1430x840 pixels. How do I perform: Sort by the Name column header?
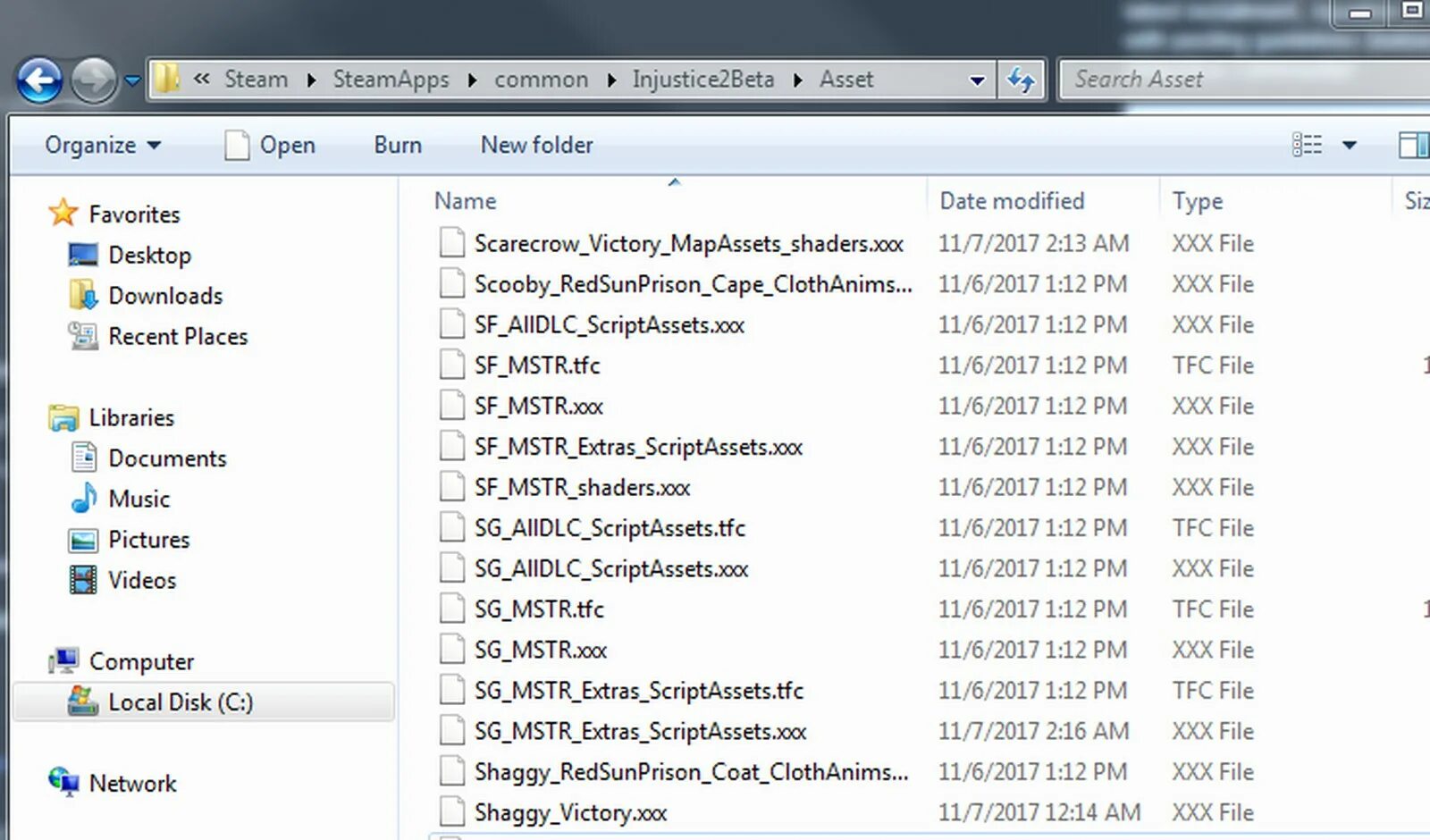[465, 201]
